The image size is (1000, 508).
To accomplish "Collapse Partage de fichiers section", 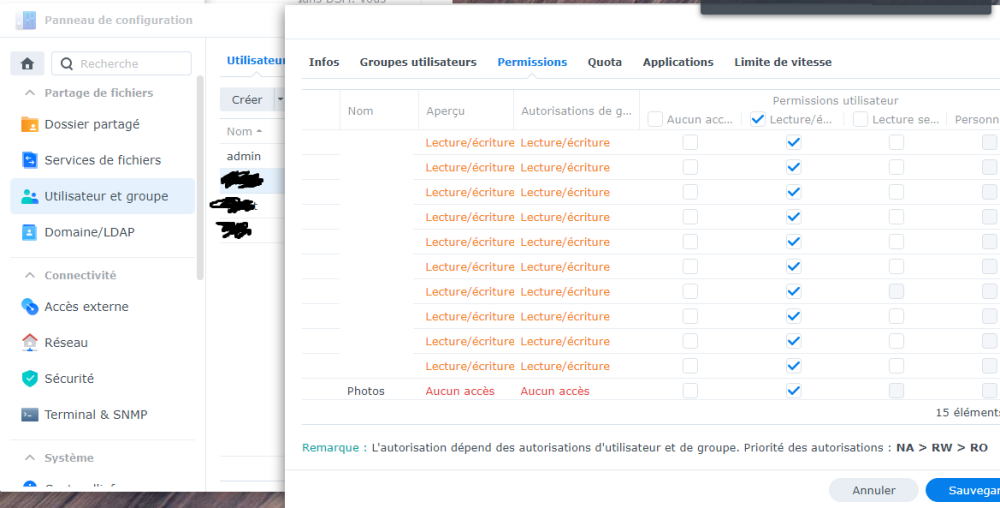I will [29, 93].
